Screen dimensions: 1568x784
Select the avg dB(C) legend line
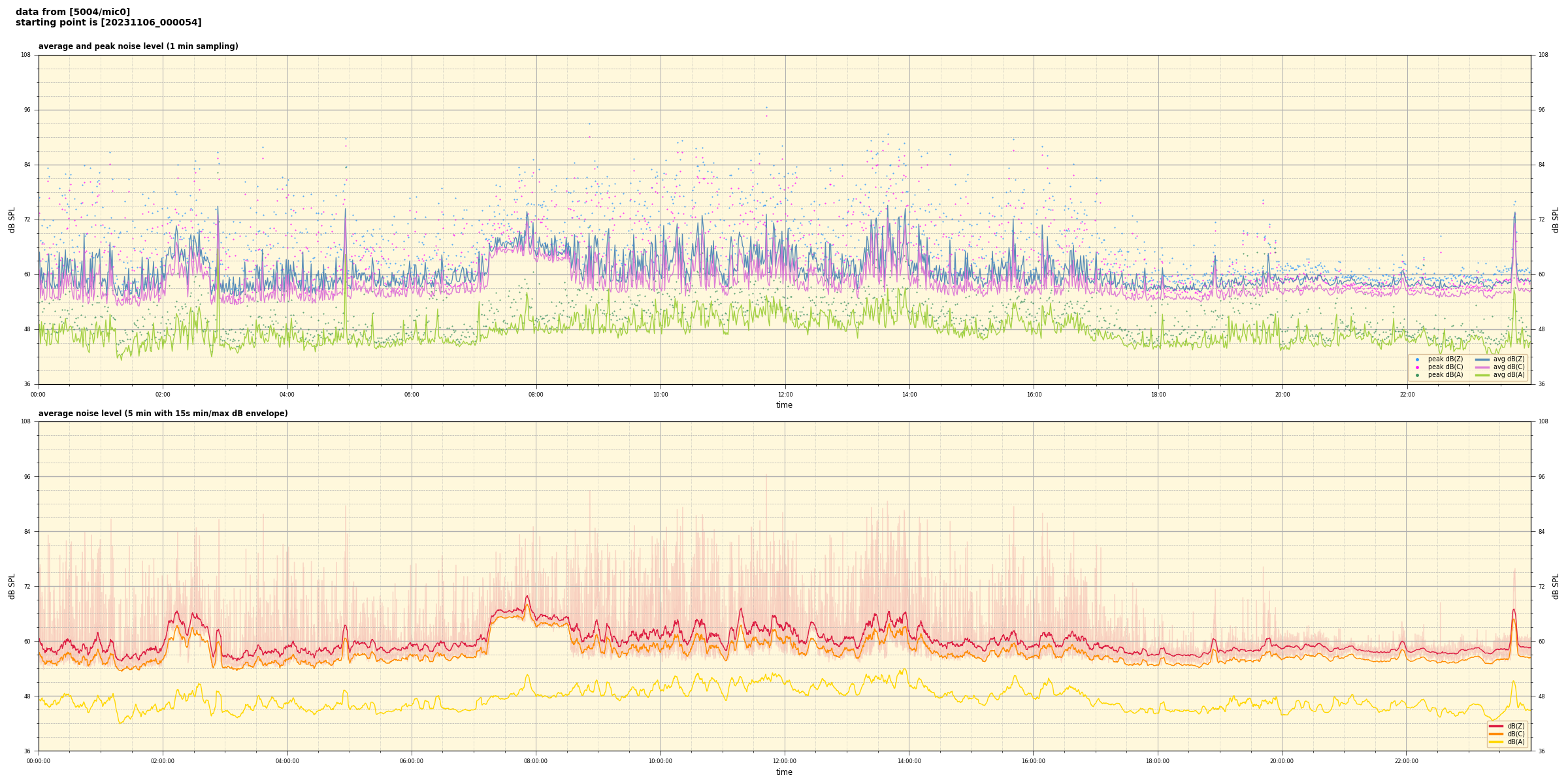(x=1482, y=367)
